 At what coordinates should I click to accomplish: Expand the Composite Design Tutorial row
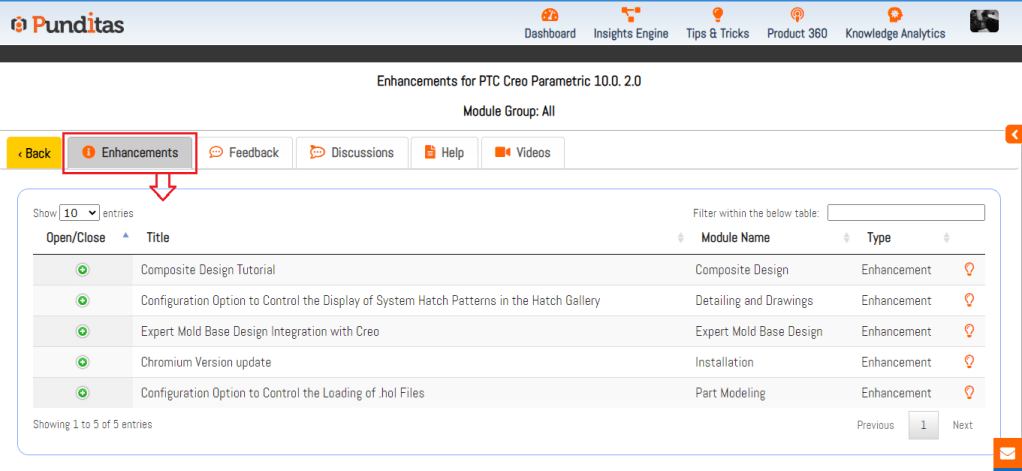click(x=82, y=270)
